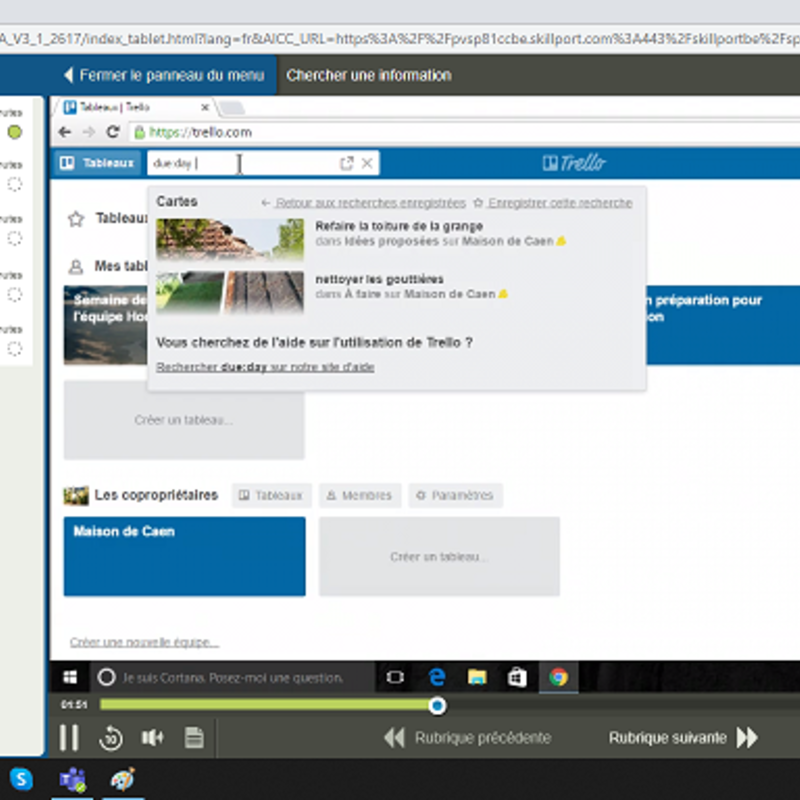Select the third dotted section indicator
Image resolution: width=800 pixels, height=800 pixels.
(x=15, y=238)
